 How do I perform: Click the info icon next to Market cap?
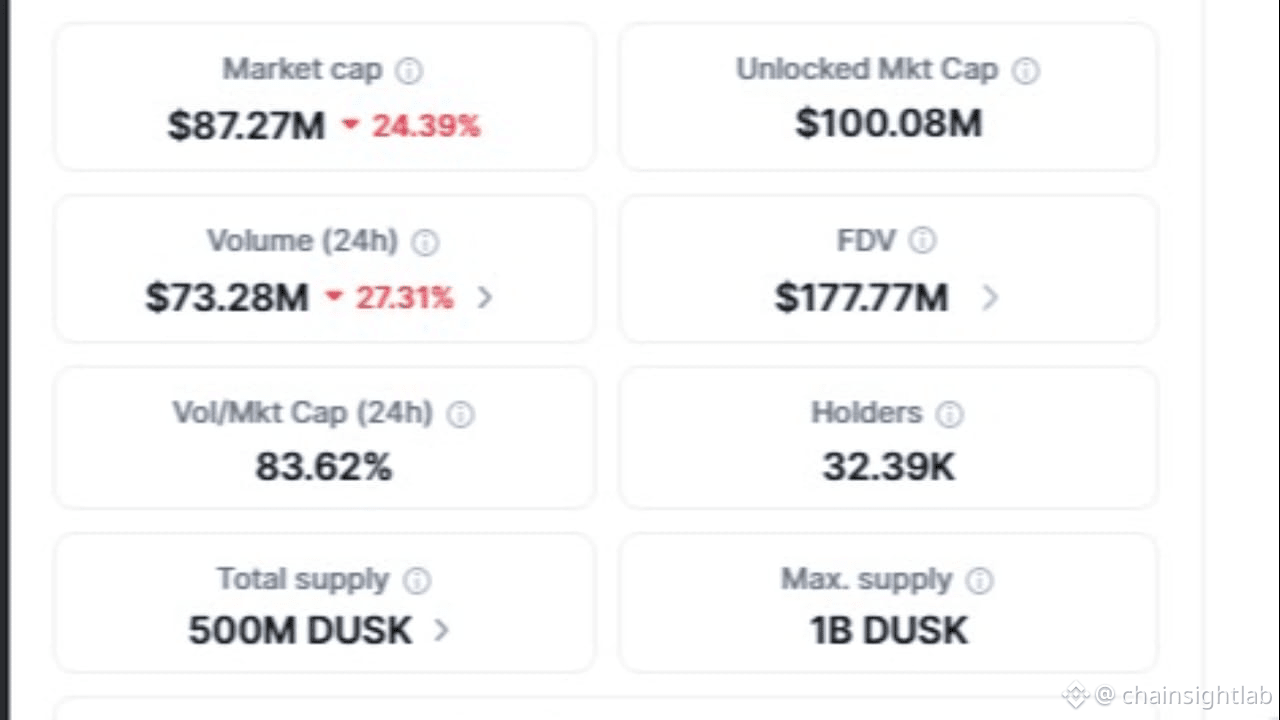[x=409, y=71]
